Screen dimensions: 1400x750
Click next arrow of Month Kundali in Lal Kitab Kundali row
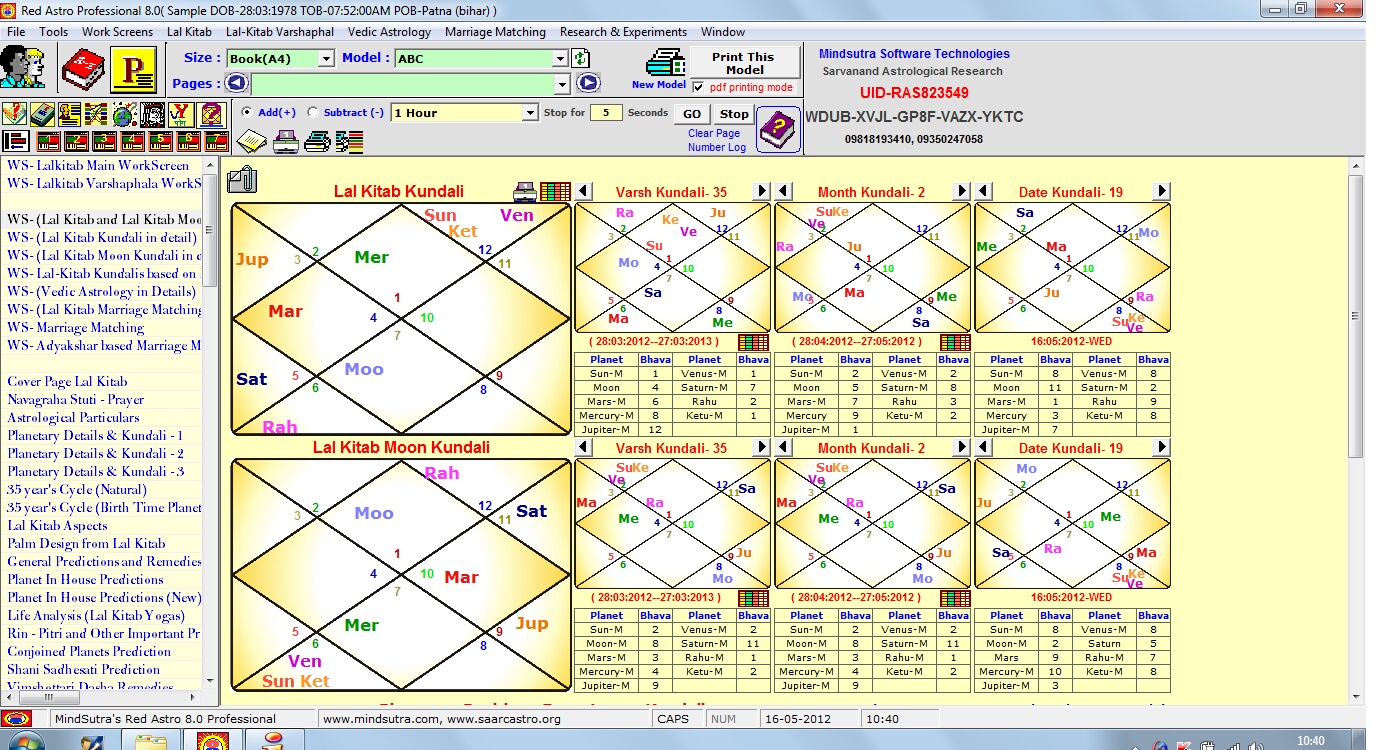click(962, 191)
